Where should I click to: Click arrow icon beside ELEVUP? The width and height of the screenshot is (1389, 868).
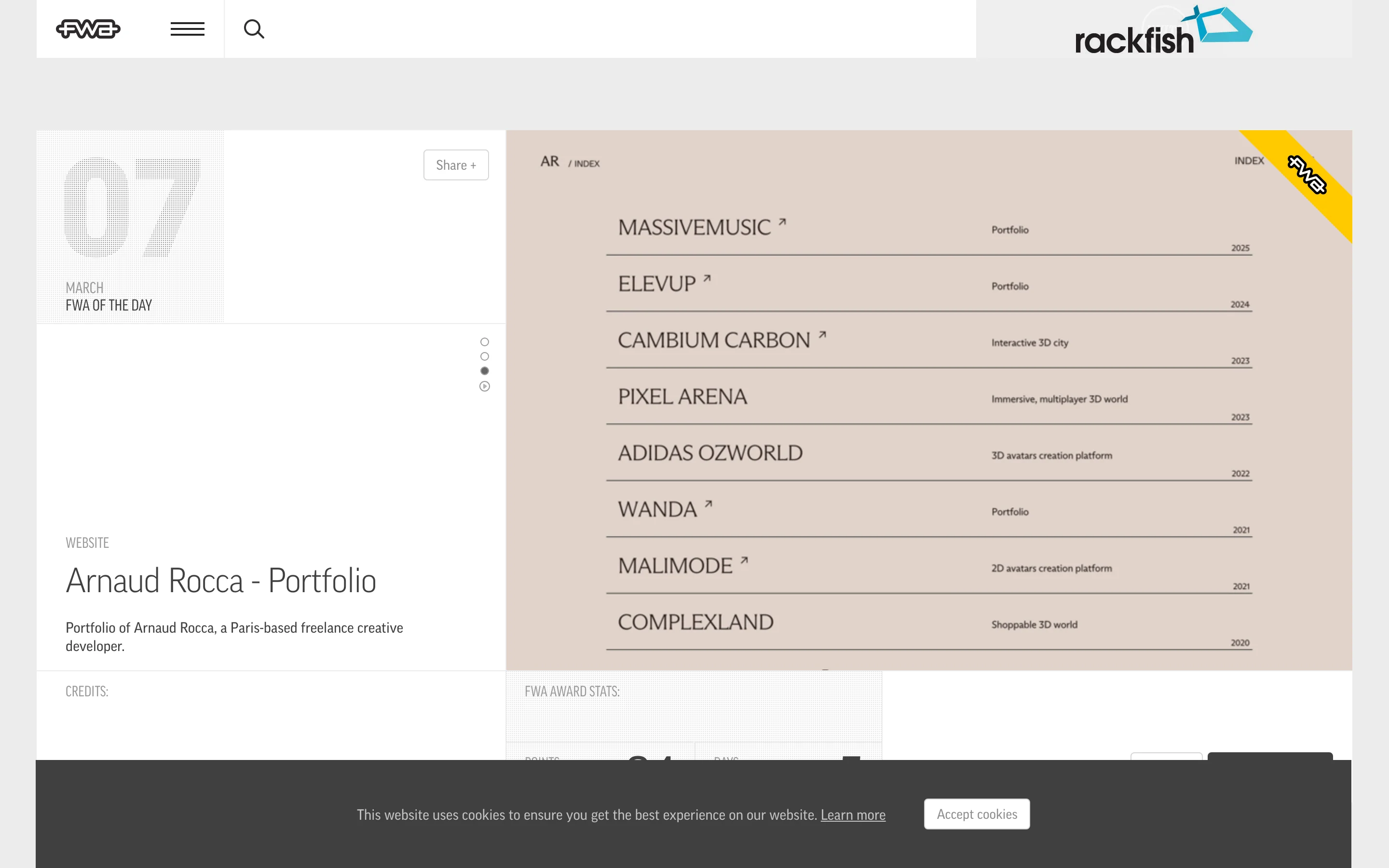(x=707, y=278)
